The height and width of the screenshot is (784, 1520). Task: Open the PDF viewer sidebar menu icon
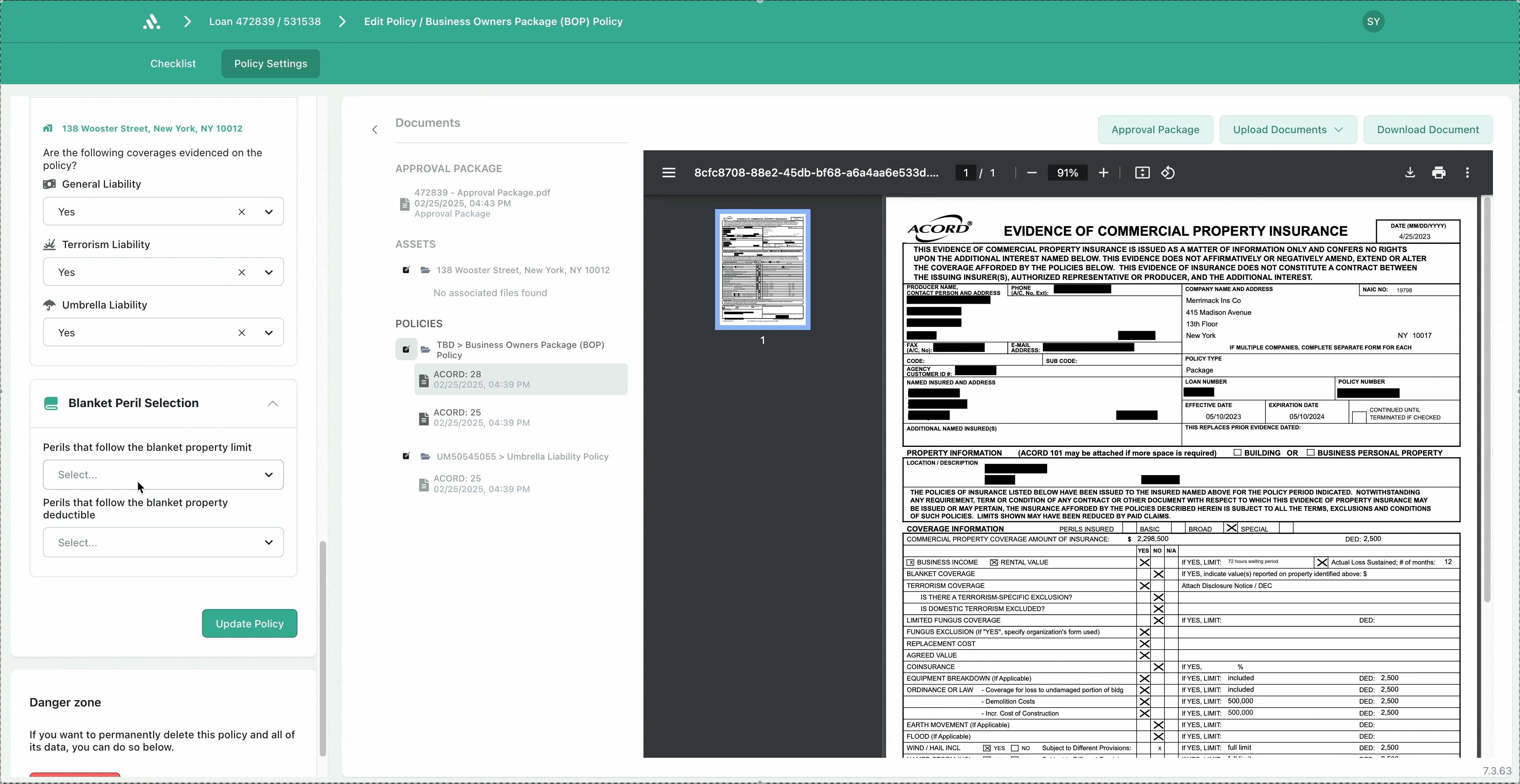(x=669, y=173)
